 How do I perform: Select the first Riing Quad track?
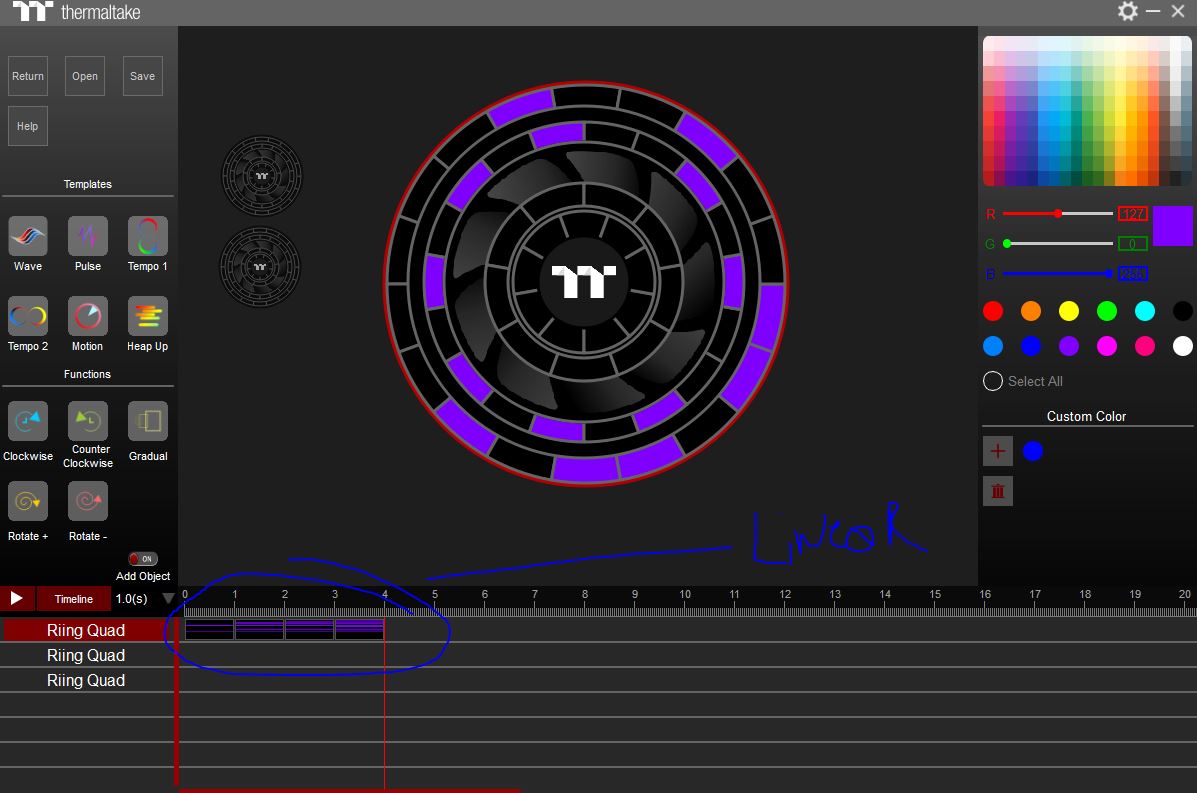[86, 630]
